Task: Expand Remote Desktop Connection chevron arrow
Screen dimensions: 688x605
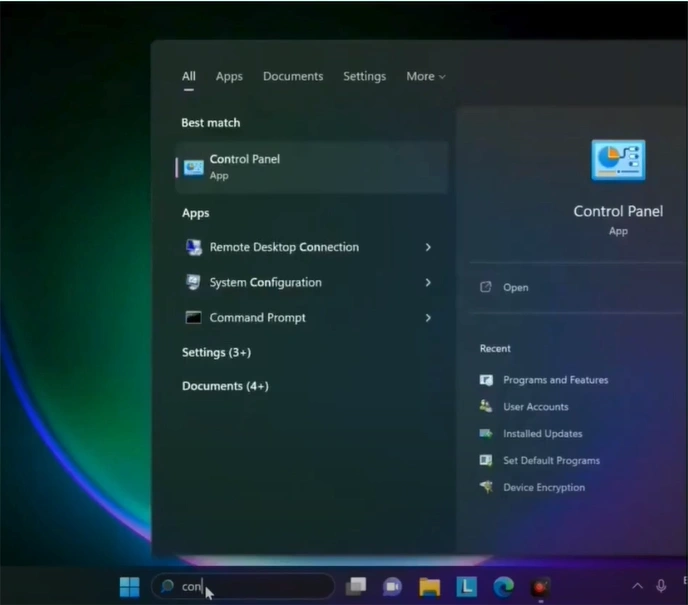Action: [428, 247]
